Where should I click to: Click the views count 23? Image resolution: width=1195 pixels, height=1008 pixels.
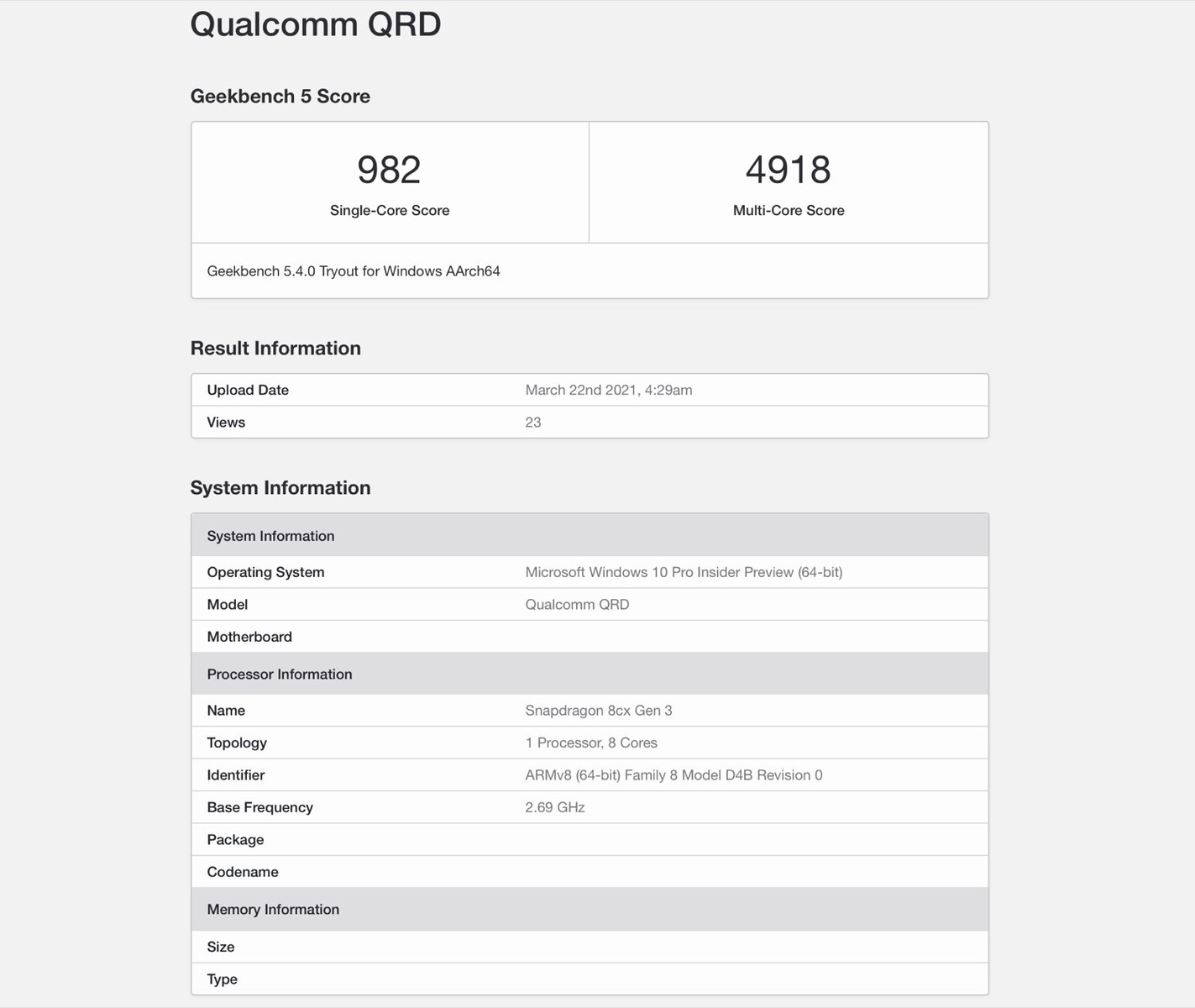tap(533, 423)
